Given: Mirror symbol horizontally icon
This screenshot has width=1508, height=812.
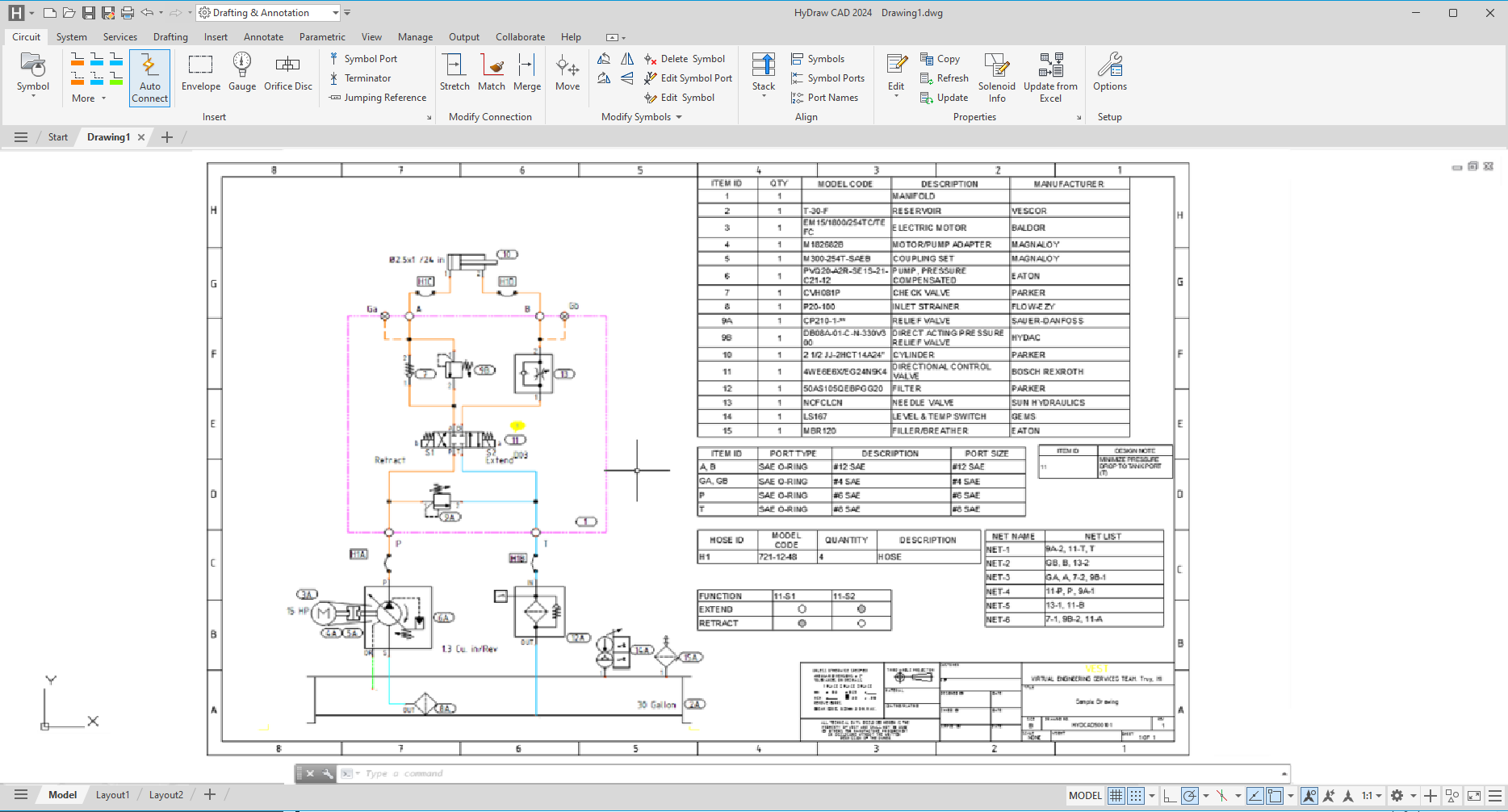Looking at the screenshot, I should 627,59.
